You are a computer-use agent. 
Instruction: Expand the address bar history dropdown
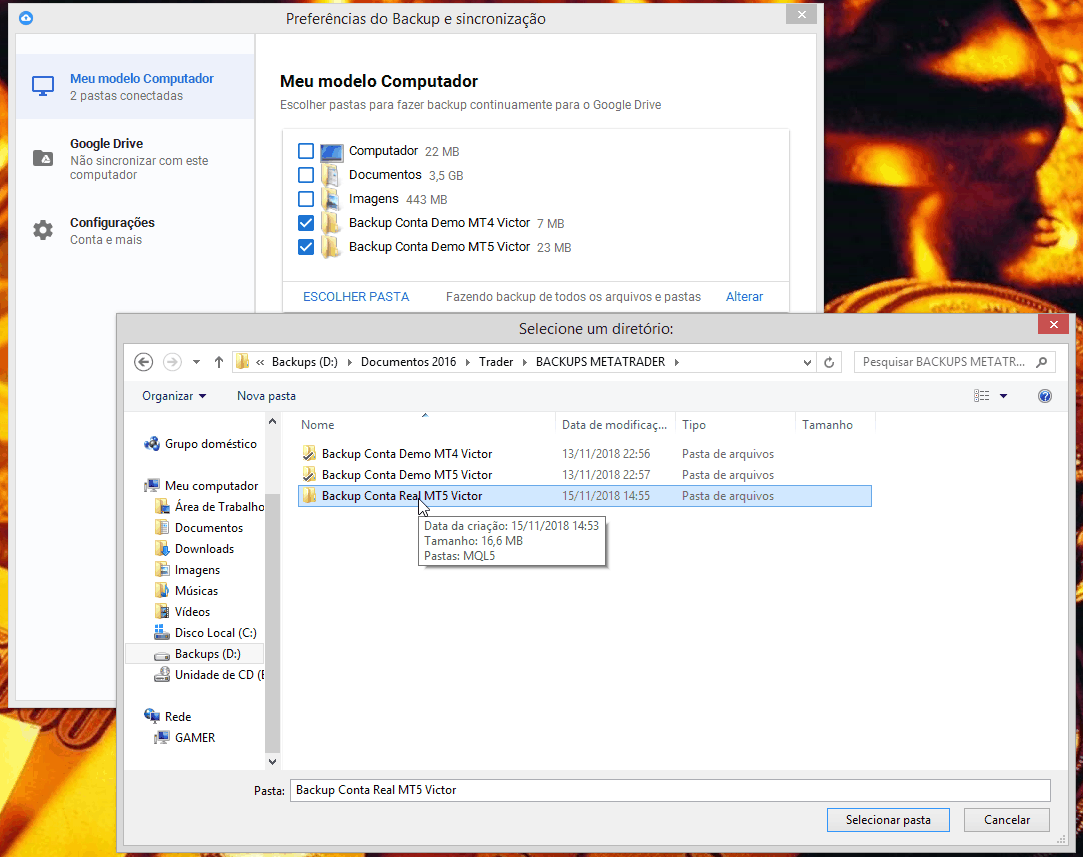tap(807, 362)
